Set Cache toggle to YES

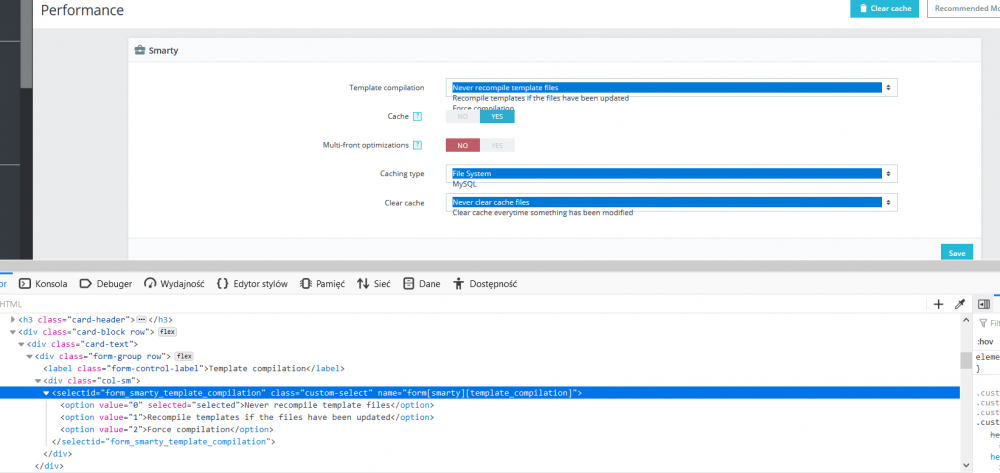tap(497, 117)
